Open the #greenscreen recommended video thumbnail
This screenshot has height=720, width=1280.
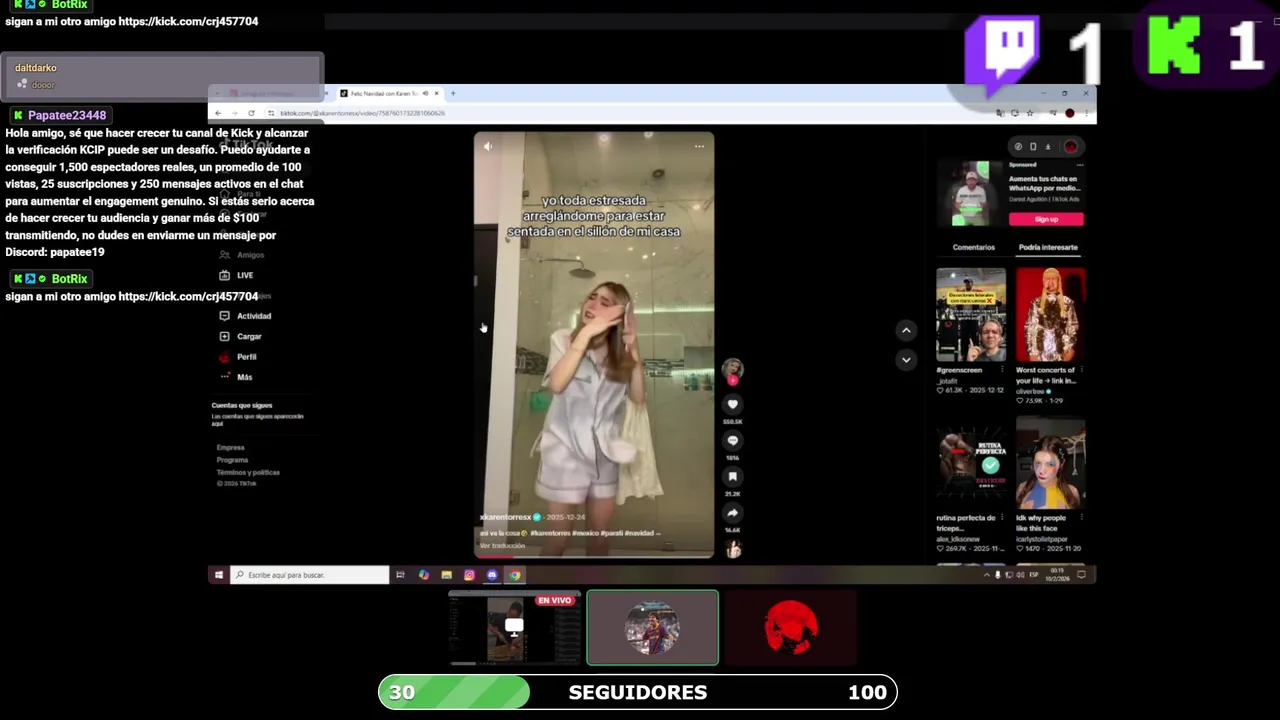click(971, 314)
